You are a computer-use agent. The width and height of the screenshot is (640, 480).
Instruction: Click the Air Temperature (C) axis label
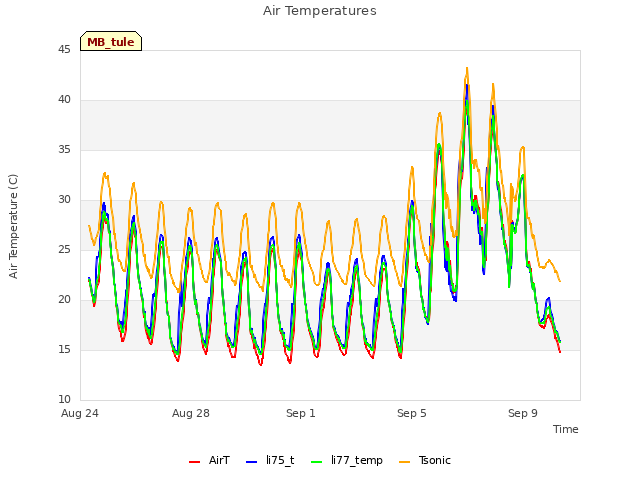[13, 226]
